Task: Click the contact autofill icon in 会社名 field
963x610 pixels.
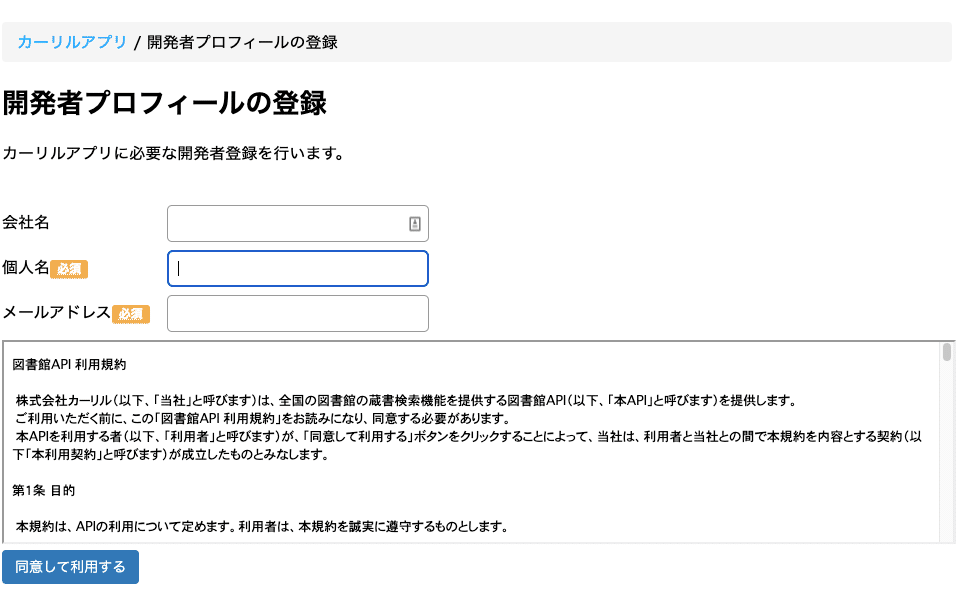Action: click(415, 224)
